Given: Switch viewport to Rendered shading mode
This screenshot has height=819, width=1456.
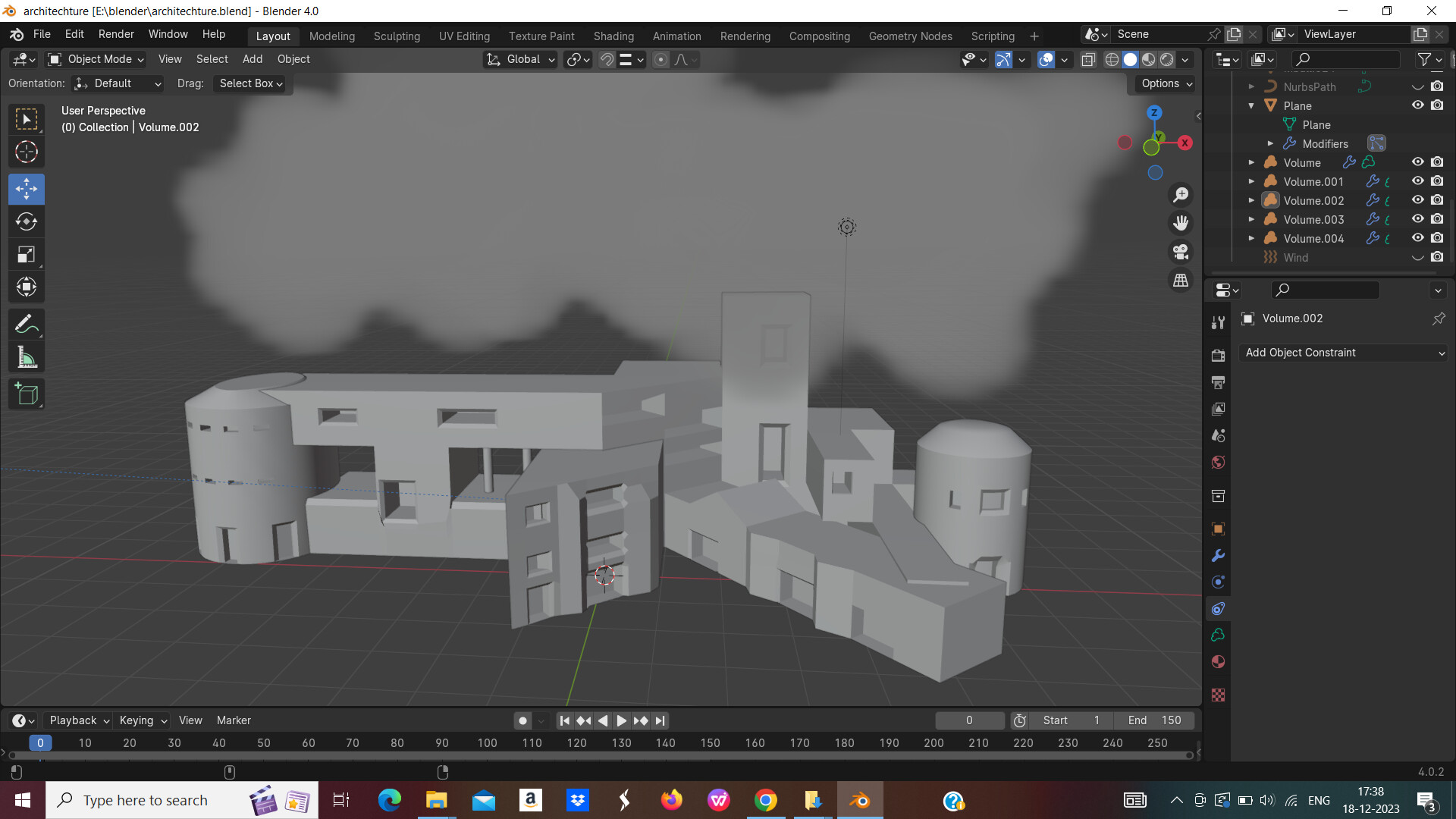Looking at the screenshot, I should 1166,59.
